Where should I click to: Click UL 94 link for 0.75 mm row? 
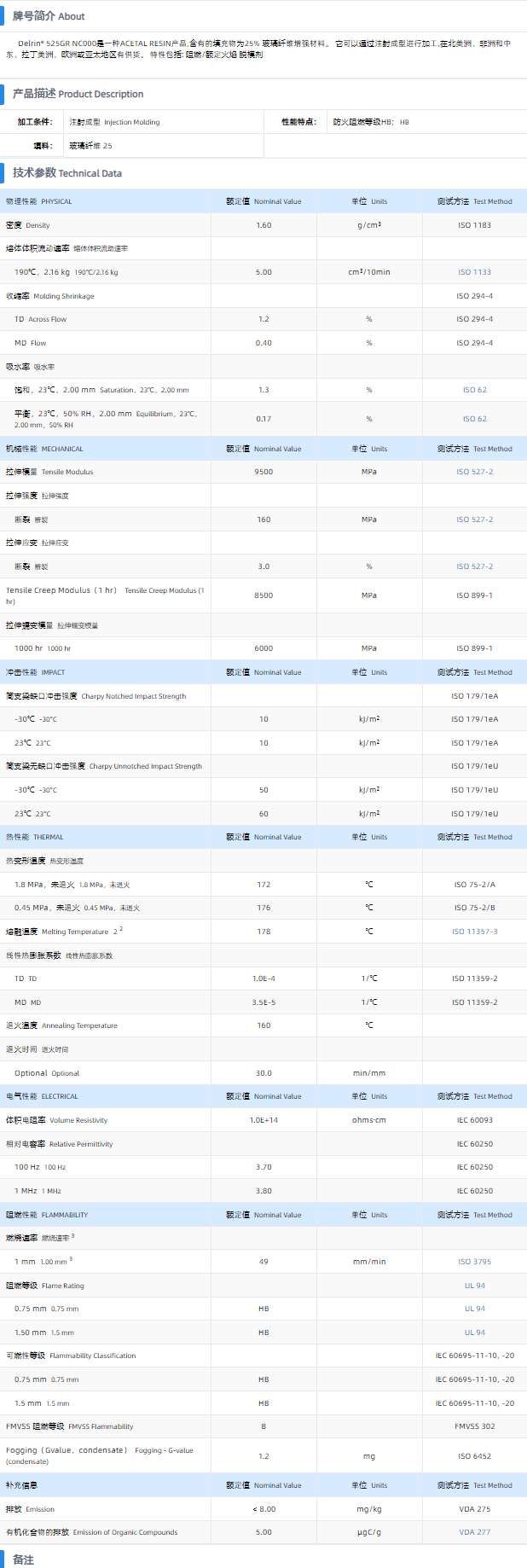point(474,1309)
